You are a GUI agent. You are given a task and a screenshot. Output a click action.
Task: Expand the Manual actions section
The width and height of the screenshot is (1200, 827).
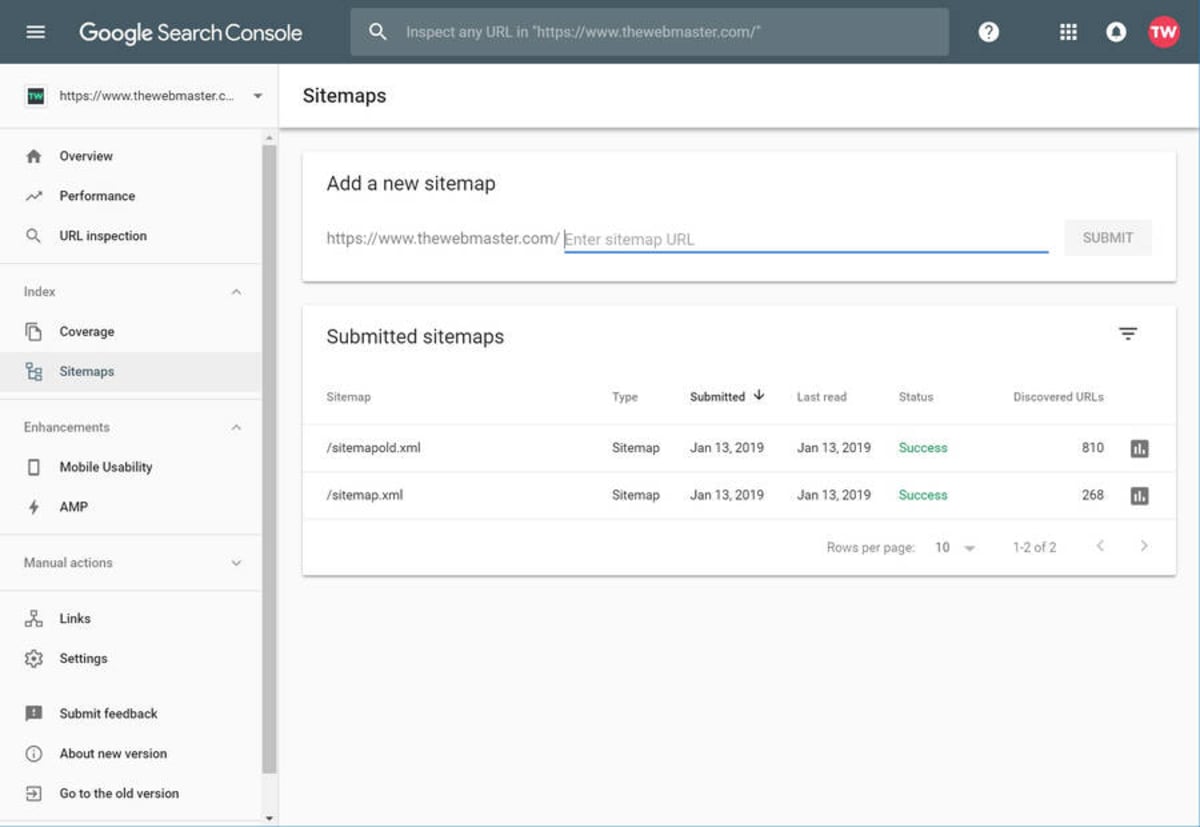pos(236,563)
